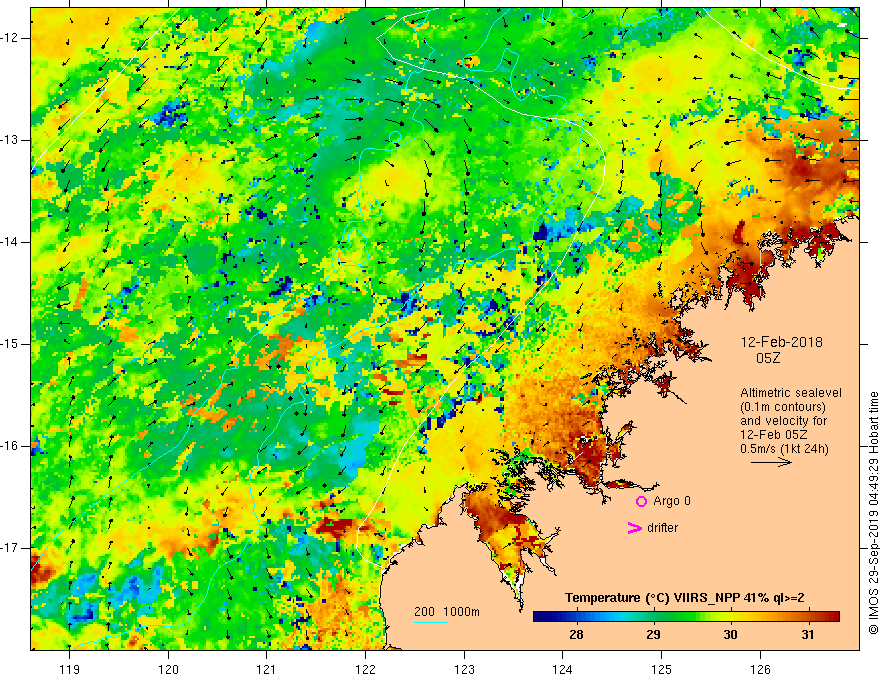Image resolution: width=880 pixels, height=680 pixels.
Task: Click the latitude axis label '-14'
Action: (x=10, y=242)
